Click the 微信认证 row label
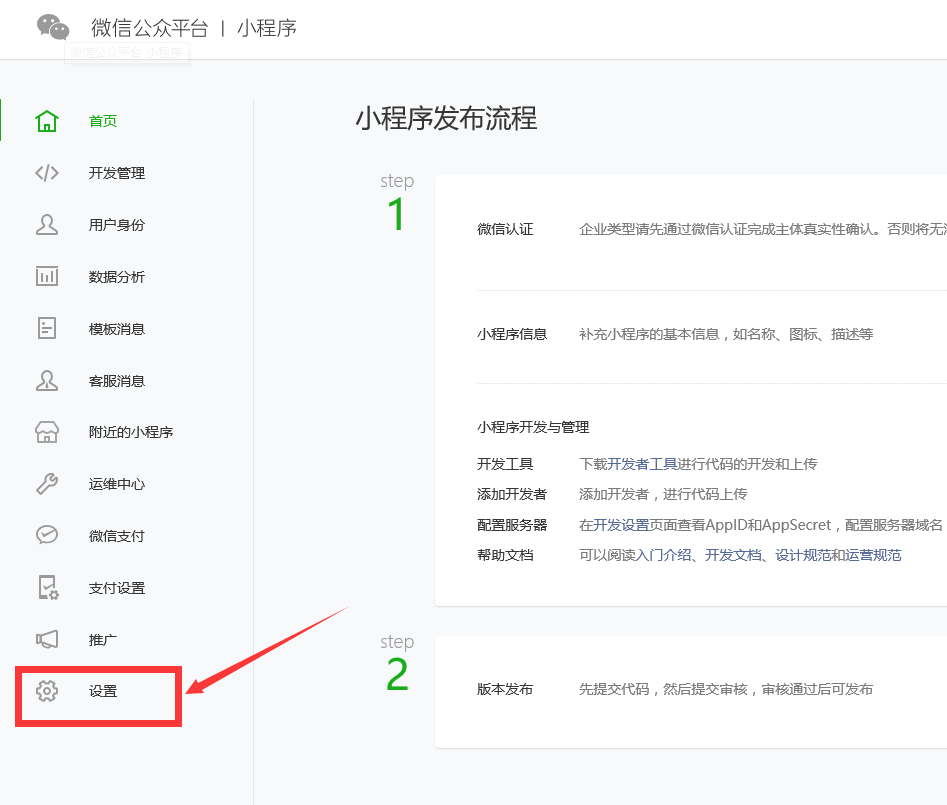 (505, 229)
